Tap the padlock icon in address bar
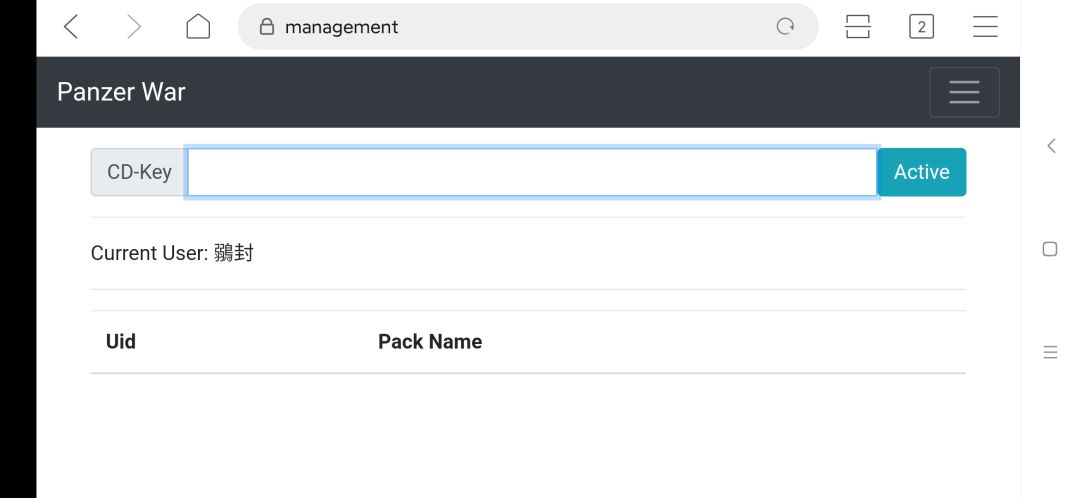The width and height of the screenshot is (1080, 498). click(x=266, y=28)
